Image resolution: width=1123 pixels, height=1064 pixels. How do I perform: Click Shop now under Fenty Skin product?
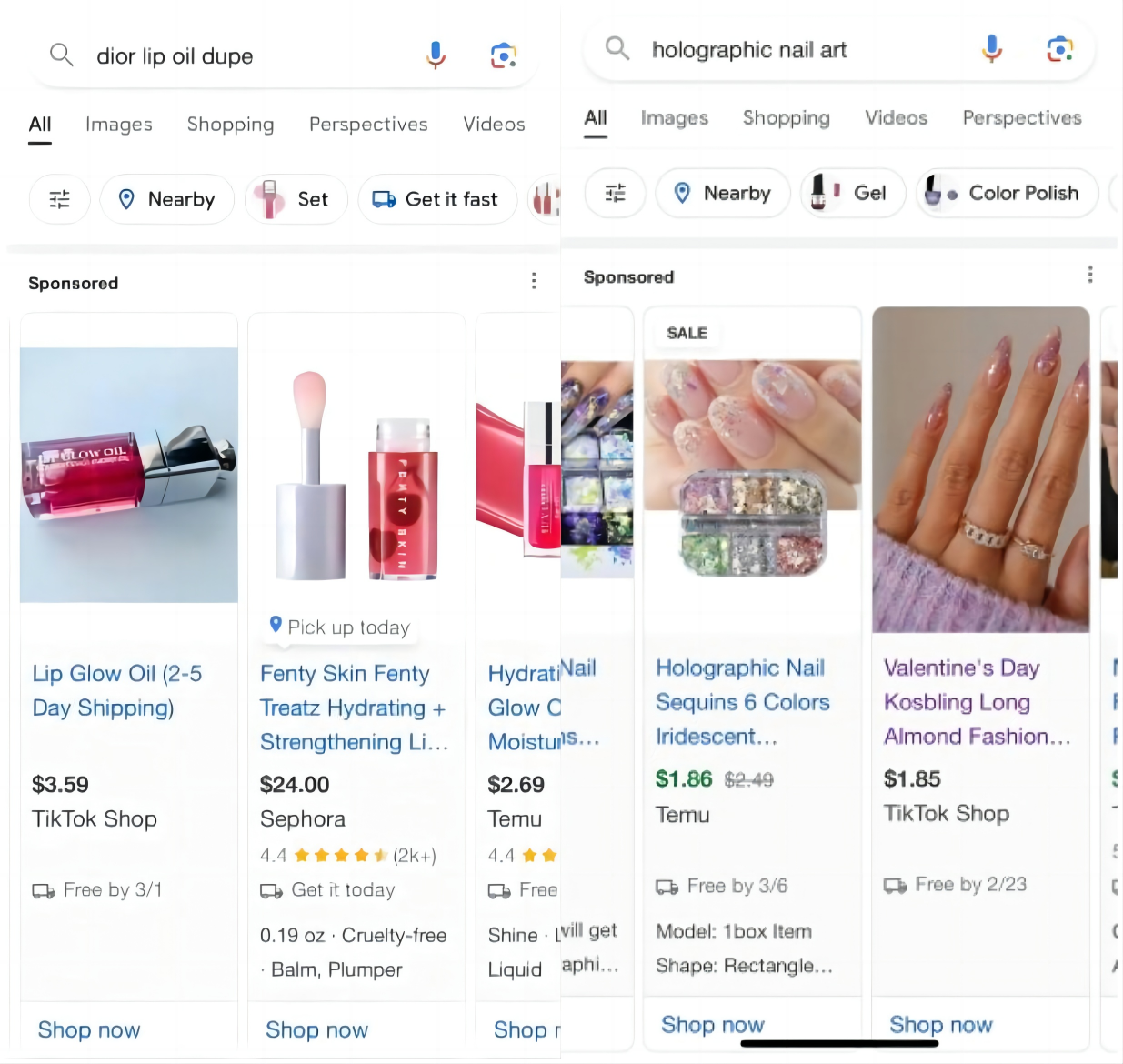pyautogui.click(x=316, y=1029)
